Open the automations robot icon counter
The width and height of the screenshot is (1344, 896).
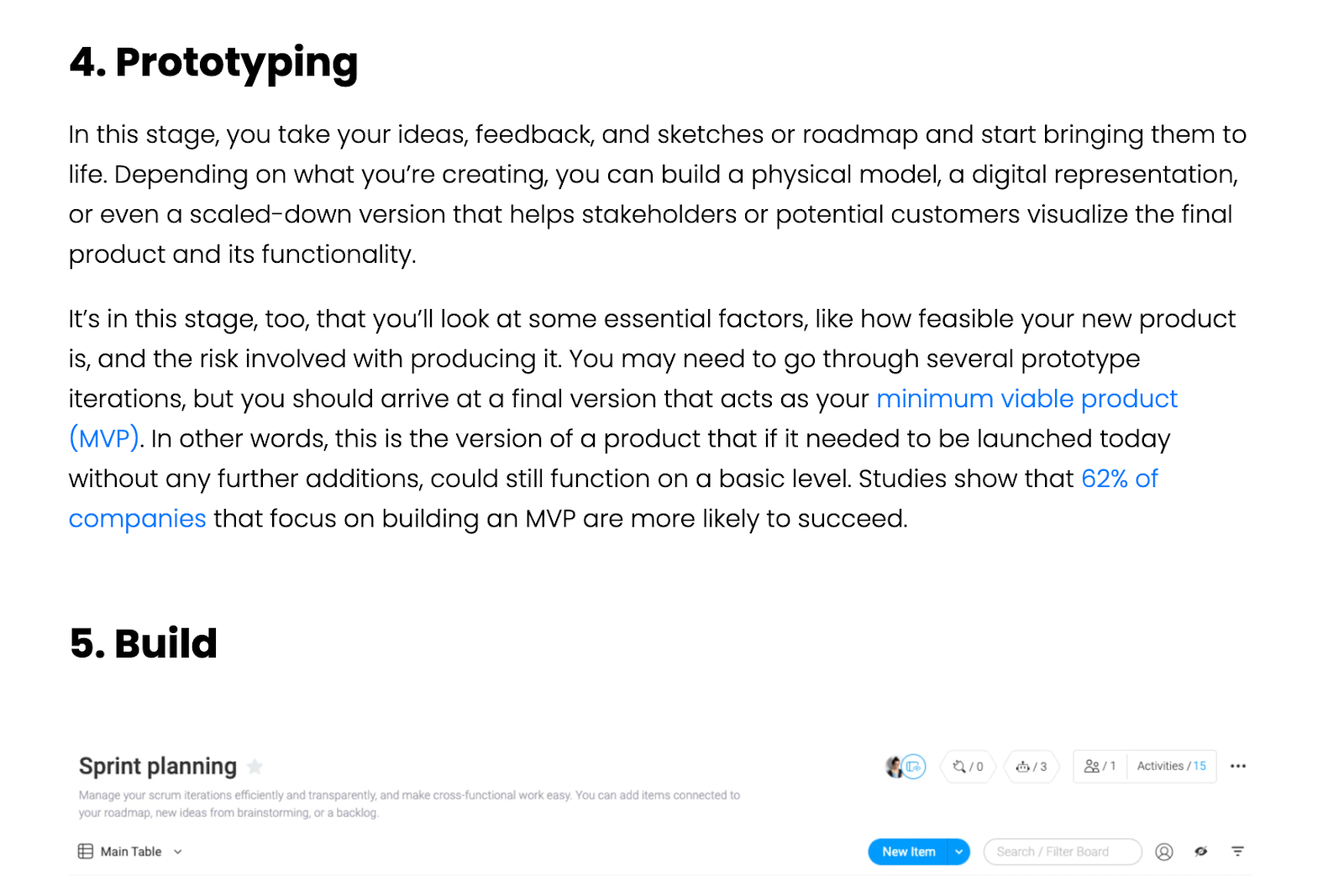click(1032, 767)
